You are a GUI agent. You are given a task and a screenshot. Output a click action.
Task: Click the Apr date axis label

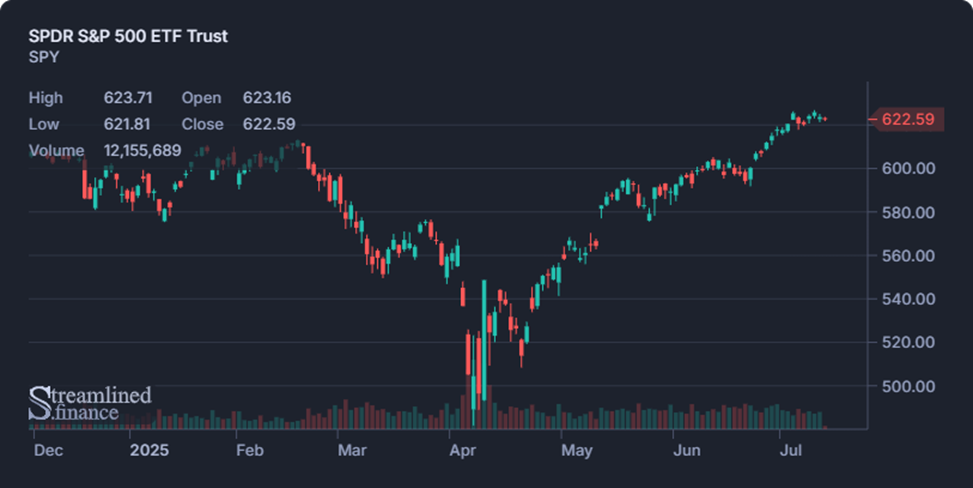[x=462, y=450]
